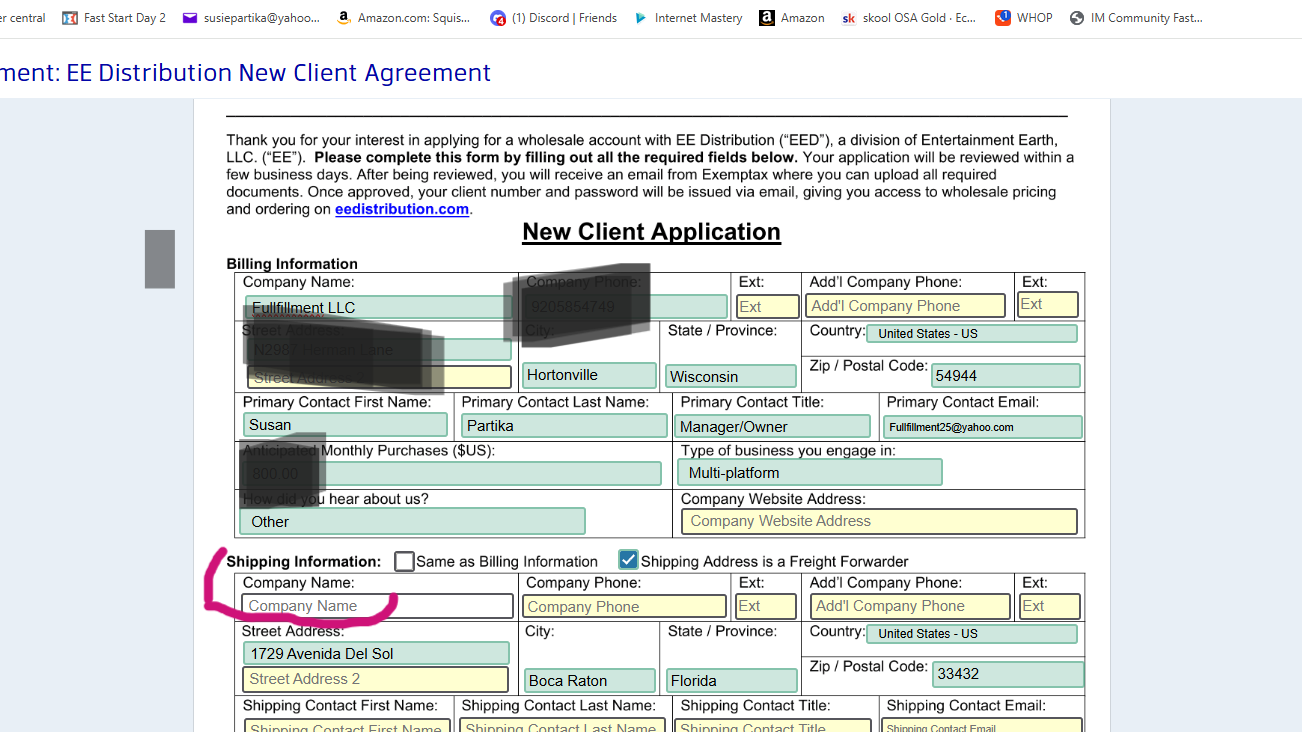Viewport: 1302px width, 732px height.
Task: Expand the How did you hear about us dropdown
Action: [x=412, y=521]
